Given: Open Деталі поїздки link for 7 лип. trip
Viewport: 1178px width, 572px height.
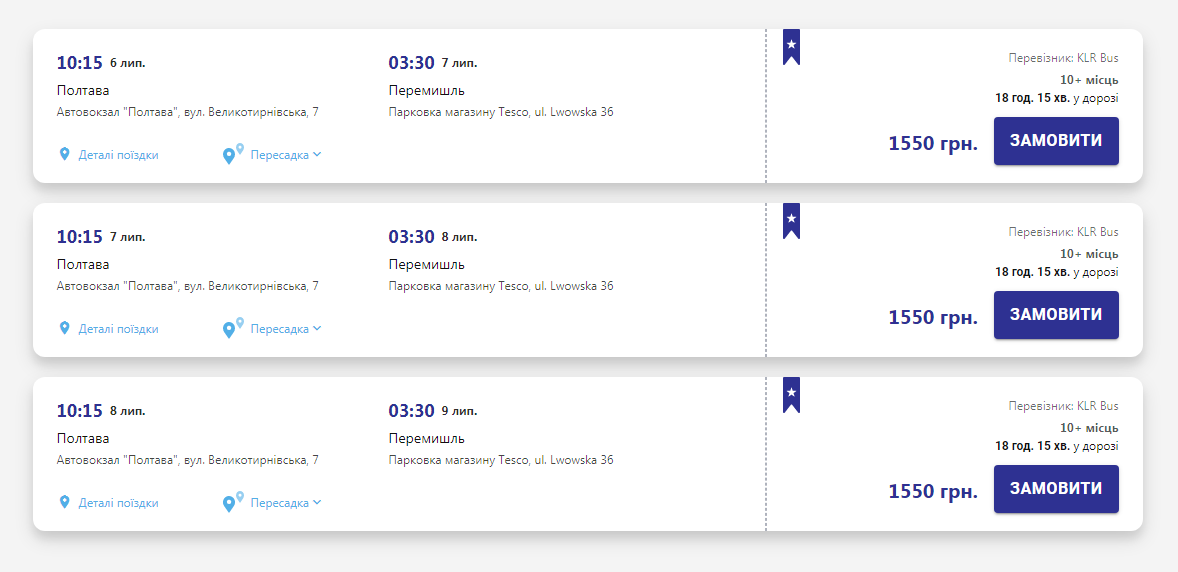Looking at the screenshot, I should pos(118,329).
